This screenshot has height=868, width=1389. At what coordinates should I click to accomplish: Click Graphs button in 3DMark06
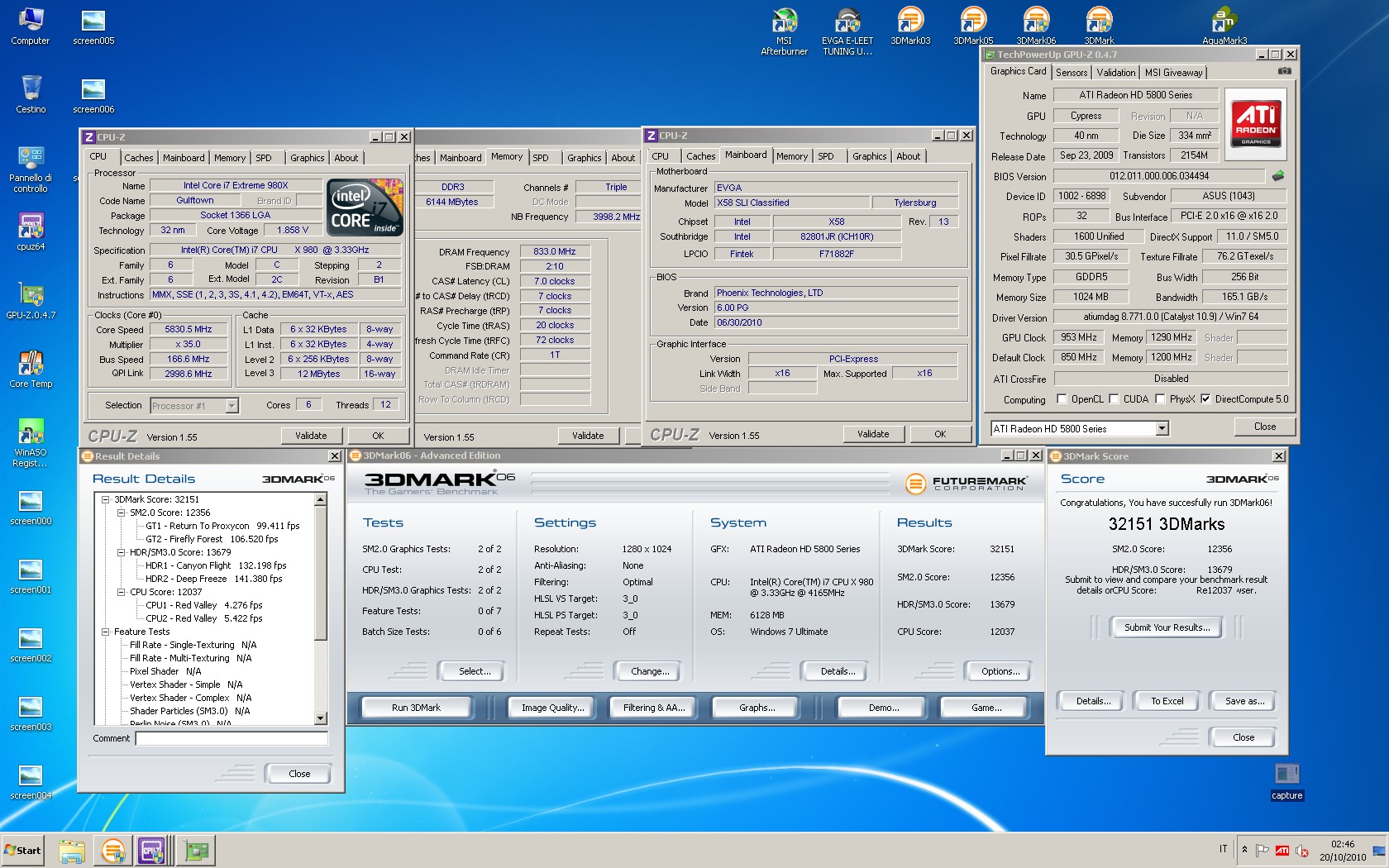(757, 708)
